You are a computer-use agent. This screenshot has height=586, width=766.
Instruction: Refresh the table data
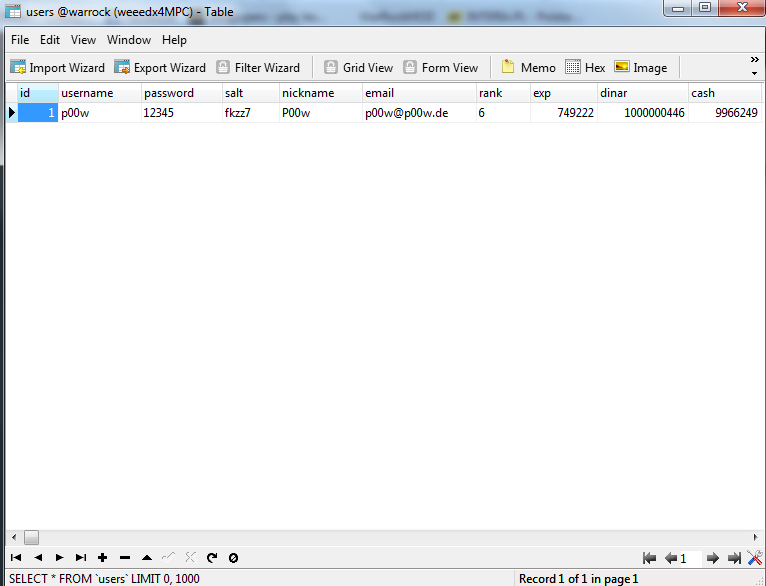tap(212, 558)
